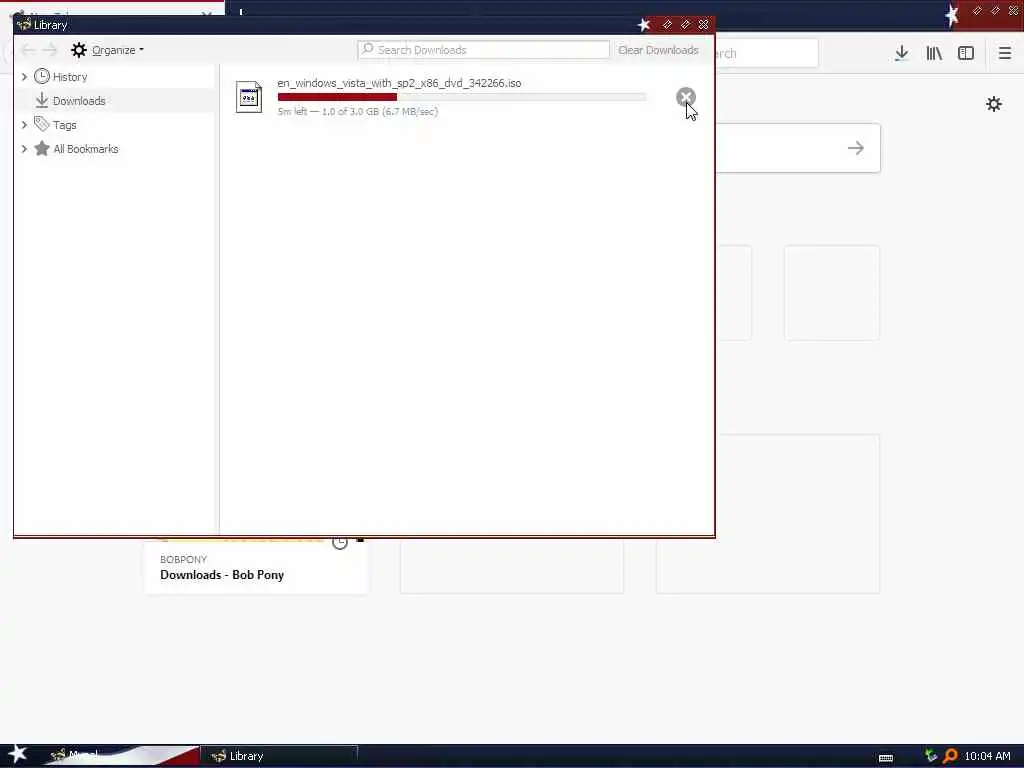
Task: Focus the Search Downloads field
Action: click(x=483, y=50)
